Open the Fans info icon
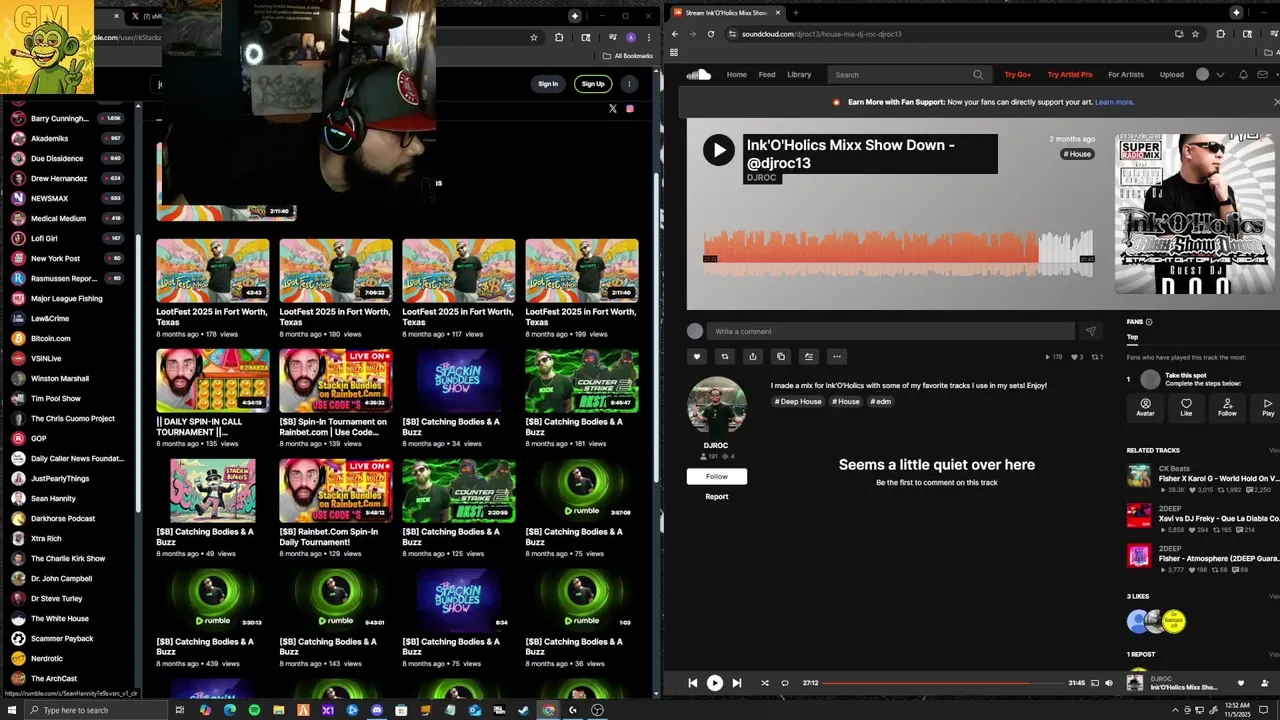The width and height of the screenshot is (1280, 720). point(1148,322)
